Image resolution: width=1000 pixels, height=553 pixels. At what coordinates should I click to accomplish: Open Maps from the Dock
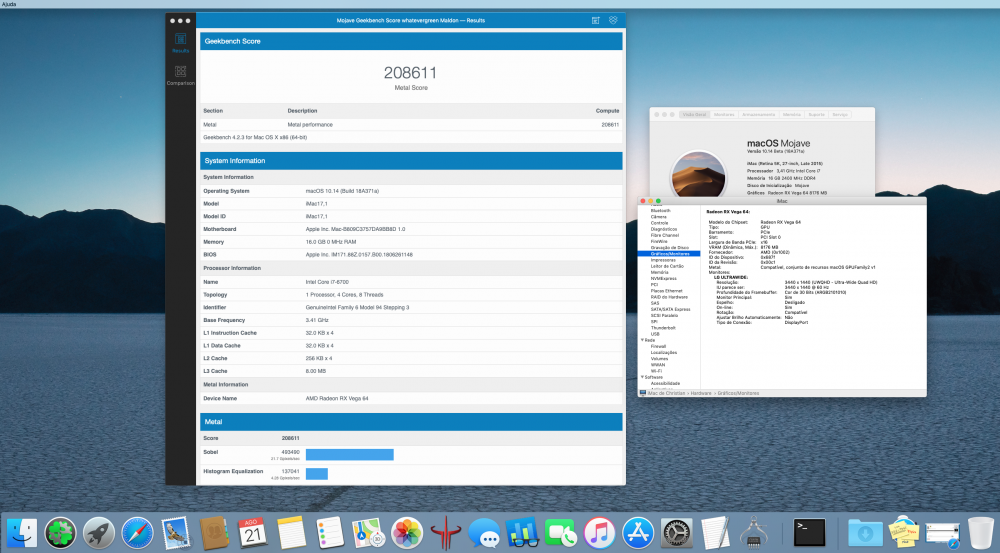click(369, 533)
